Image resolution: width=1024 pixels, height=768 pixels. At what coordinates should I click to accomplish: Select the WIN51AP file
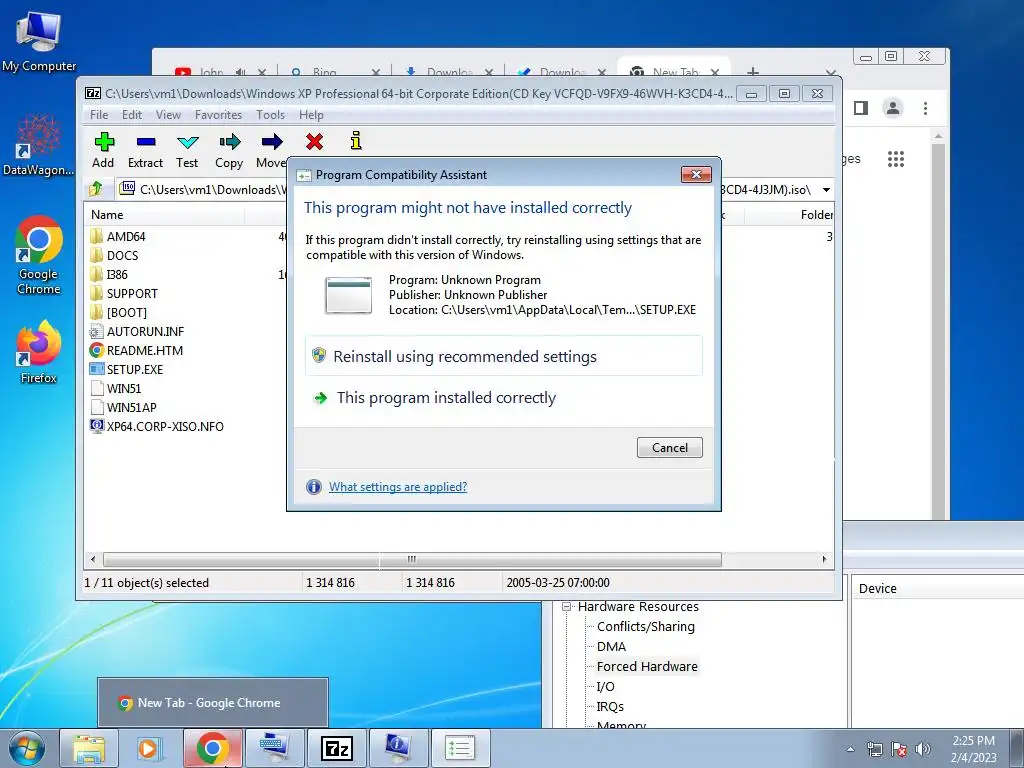pos(131,407)
